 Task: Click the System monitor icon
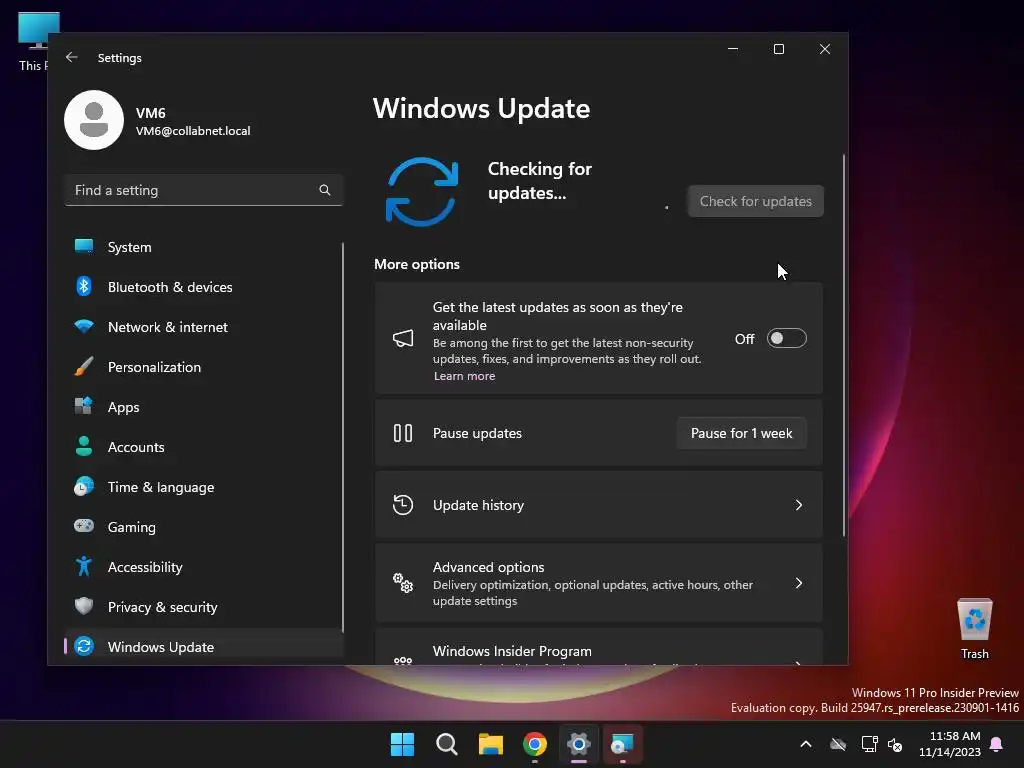point(84,246)
